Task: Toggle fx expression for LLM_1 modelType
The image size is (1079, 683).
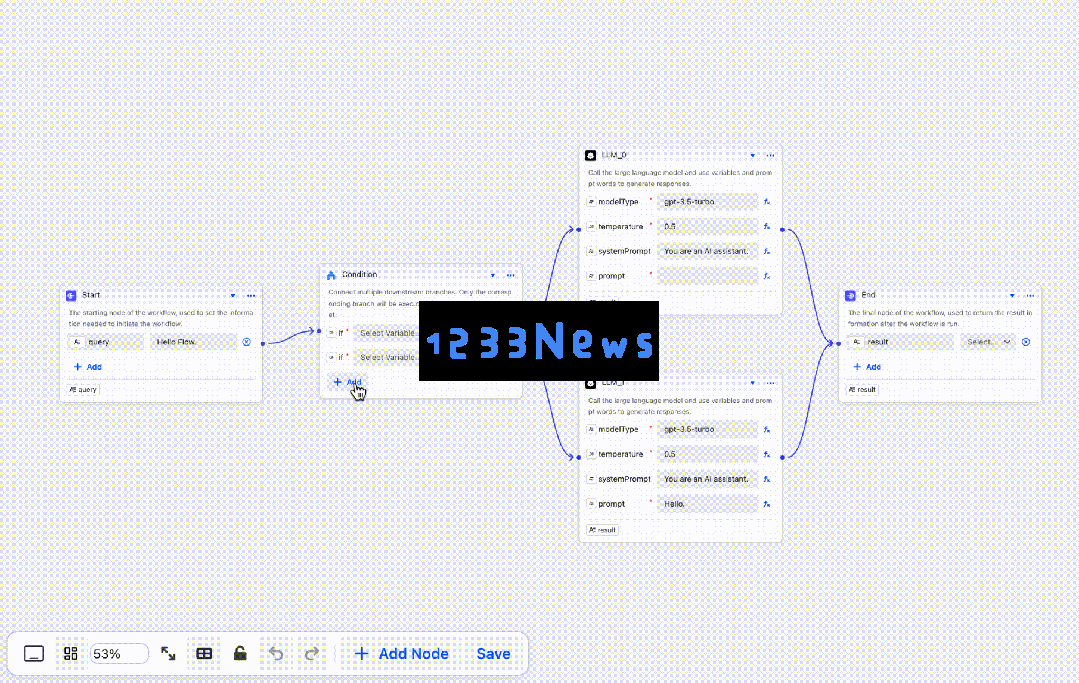Action: tap(767, 429)
